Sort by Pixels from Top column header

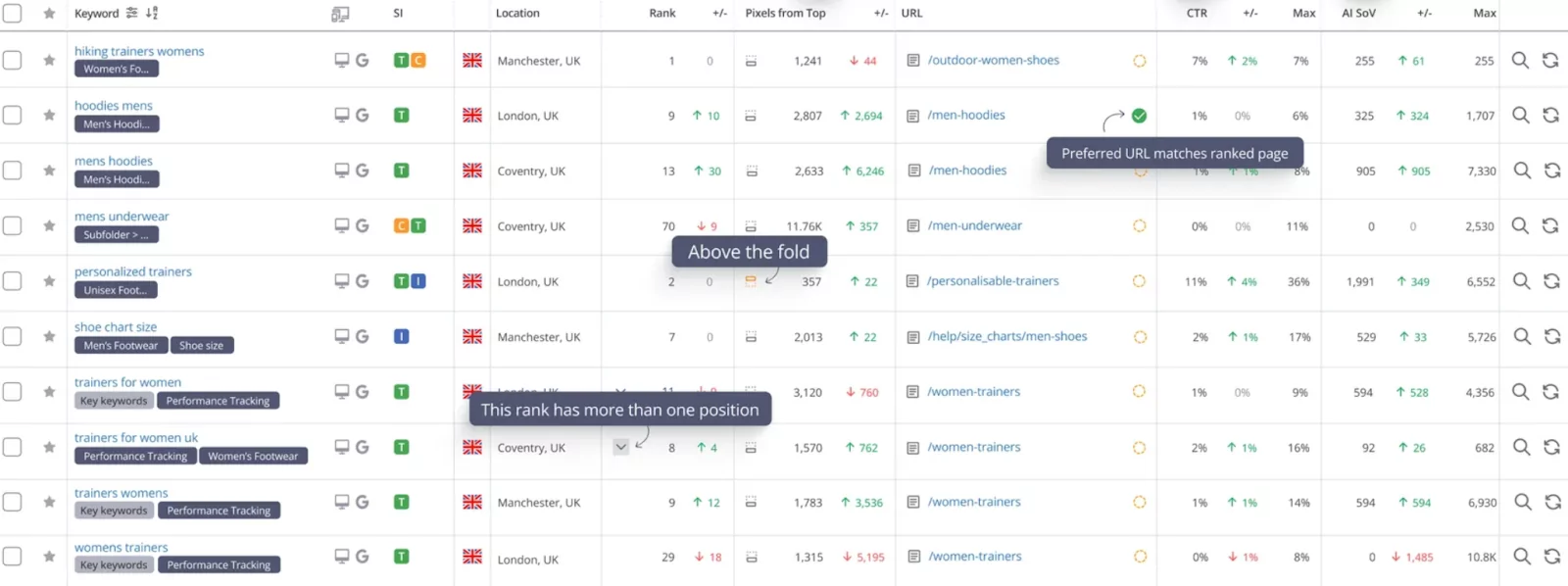(785, 13)
